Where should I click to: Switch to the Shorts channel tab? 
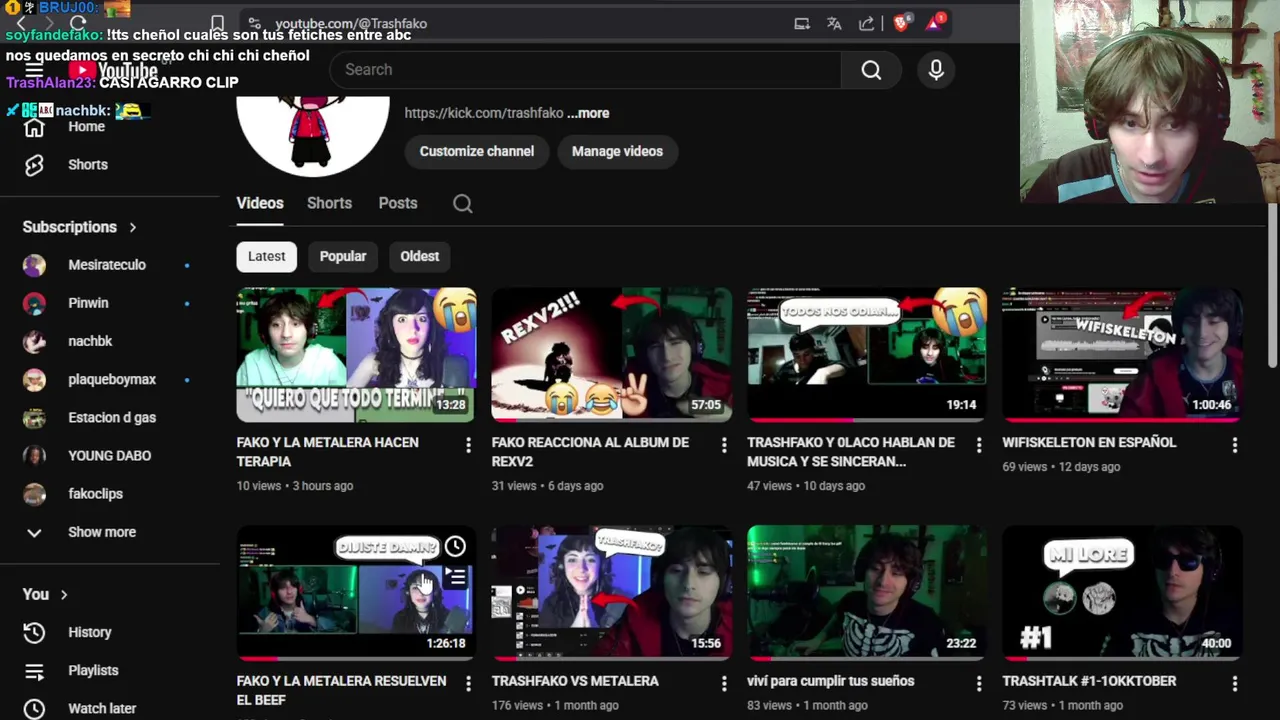click(x=329, y=203)
